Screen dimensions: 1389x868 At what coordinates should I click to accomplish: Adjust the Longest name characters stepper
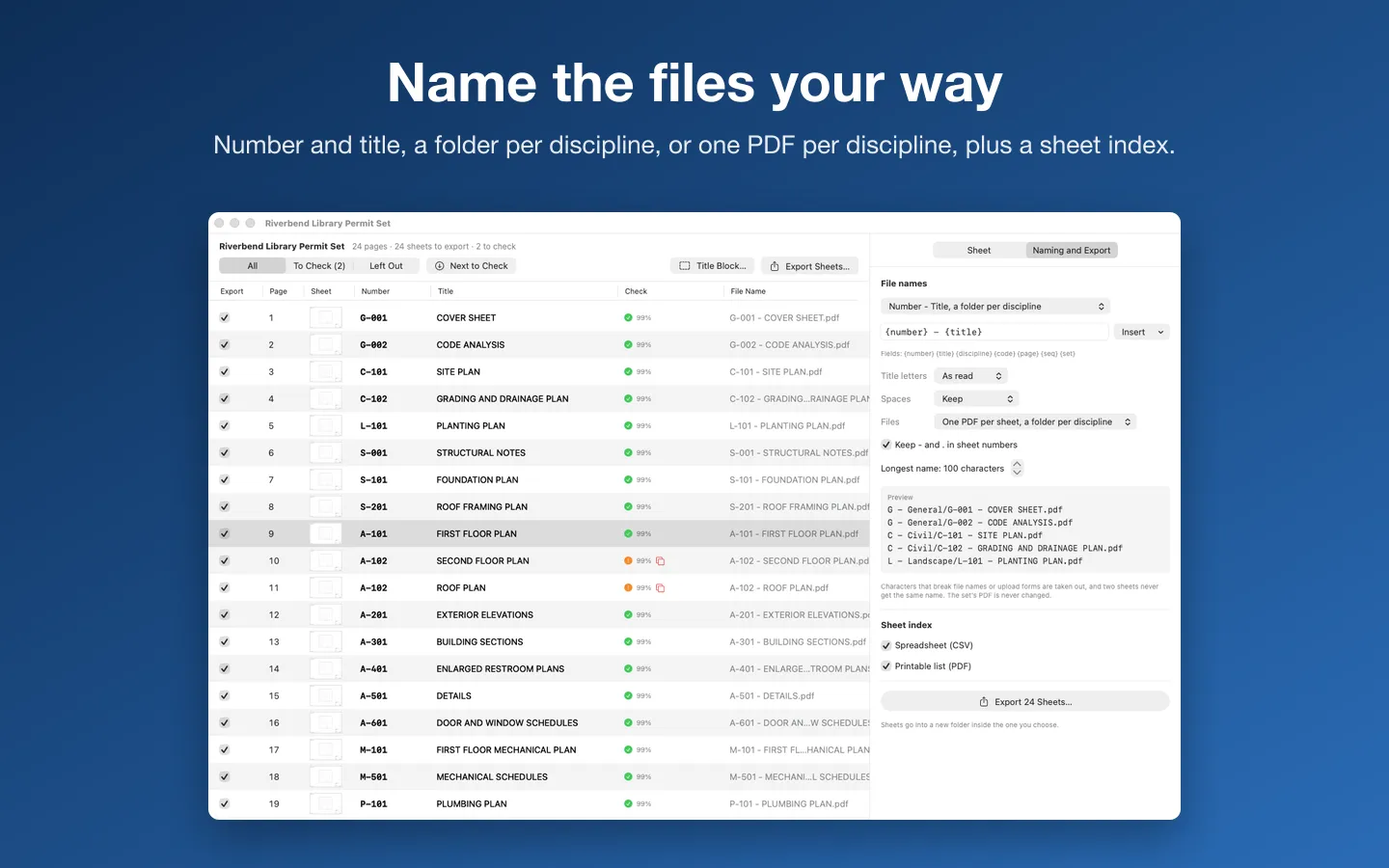(x=1017, y=469)
